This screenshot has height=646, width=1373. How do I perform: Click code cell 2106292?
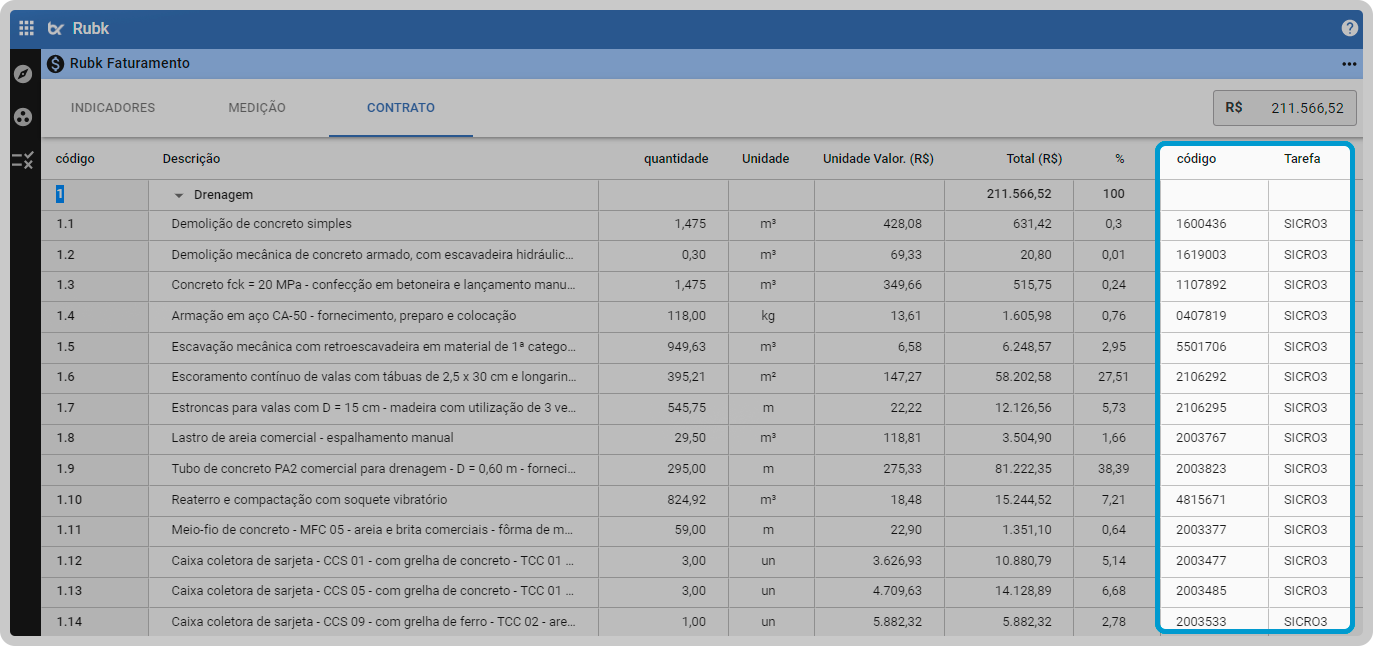(1214, 378)
